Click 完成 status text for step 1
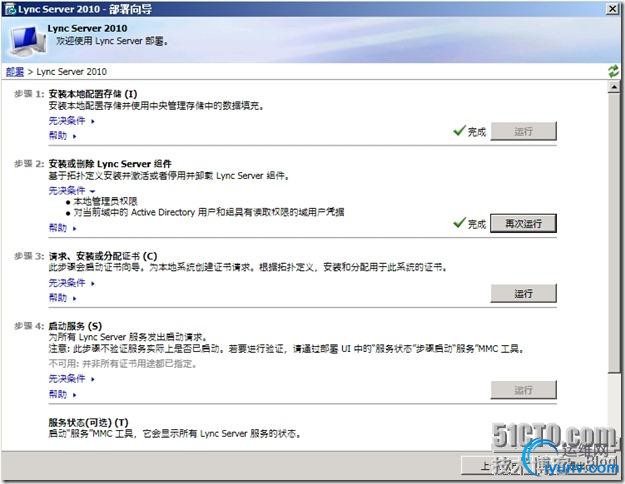Screen dimensions: 625x484 click(x=477, y=132)
